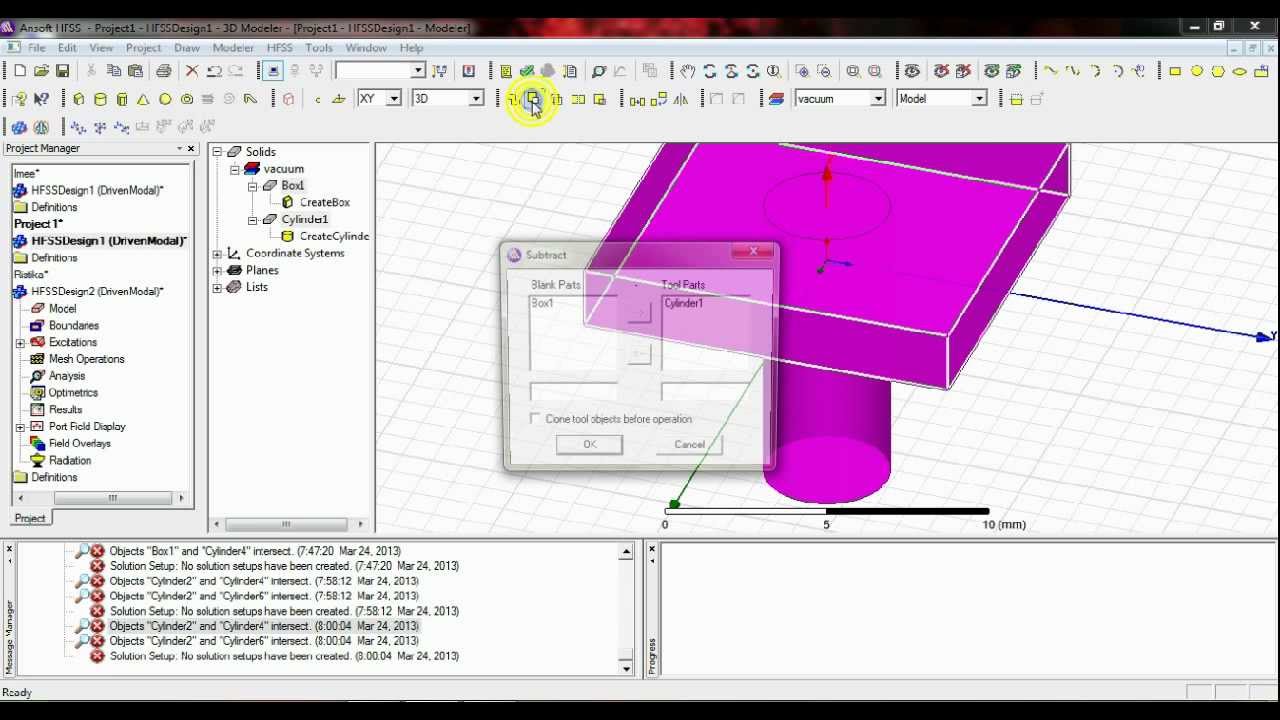Click the Zoom in magnifier icon

[802, 71]
